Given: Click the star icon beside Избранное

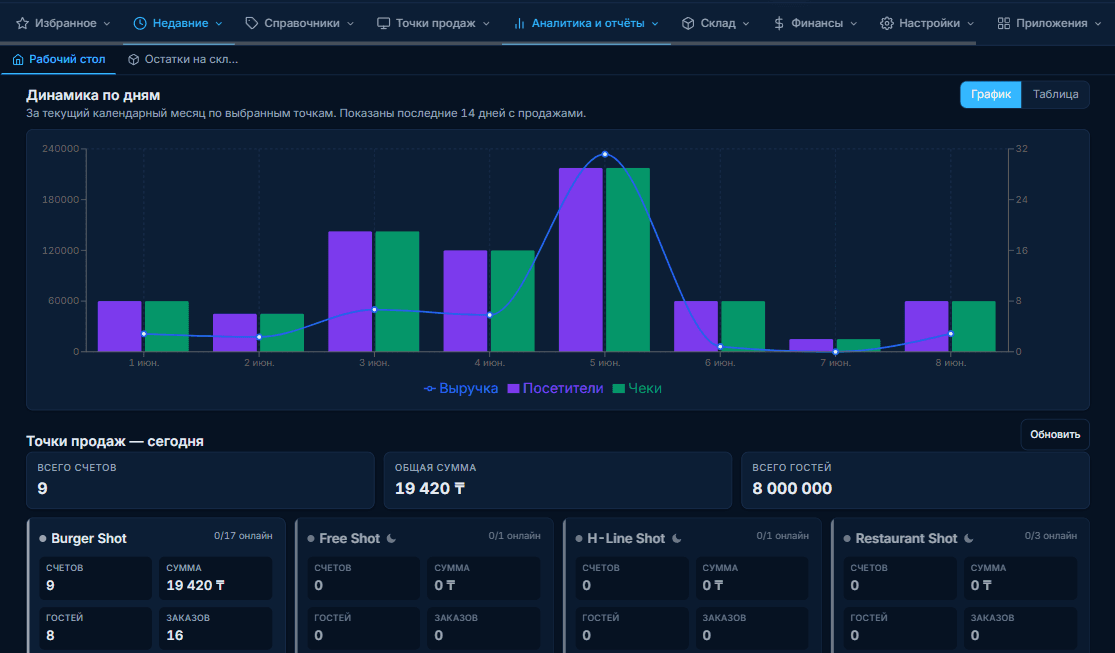Looking at the screenshot, I should pyautogui.click(x=23, y=23).
